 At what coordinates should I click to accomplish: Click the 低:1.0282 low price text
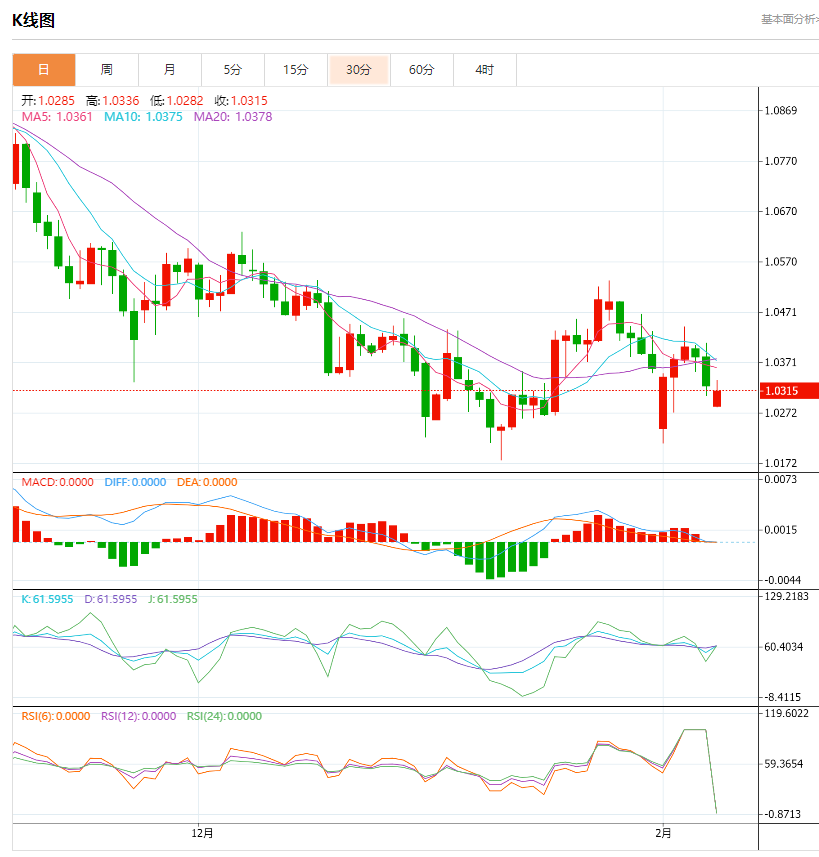click(177, 101)
